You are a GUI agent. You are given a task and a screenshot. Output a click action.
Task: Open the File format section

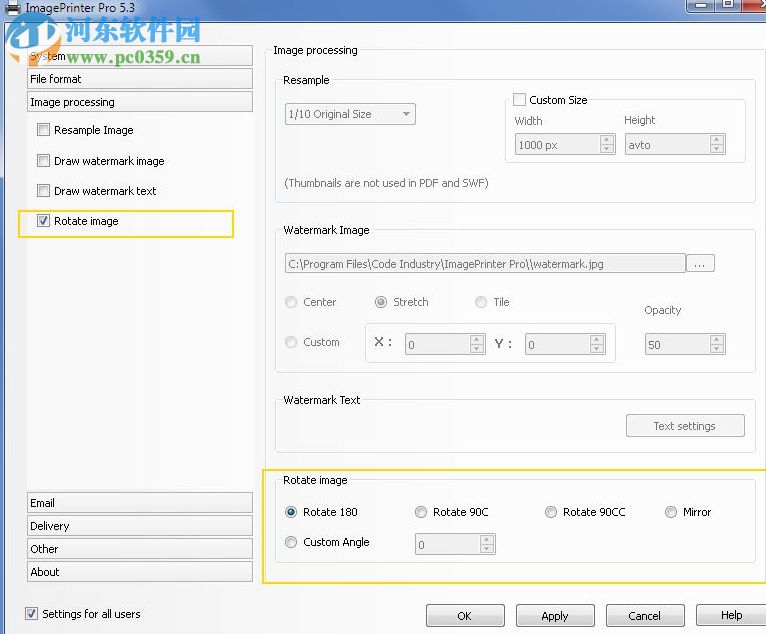click(x=140, y=79)
